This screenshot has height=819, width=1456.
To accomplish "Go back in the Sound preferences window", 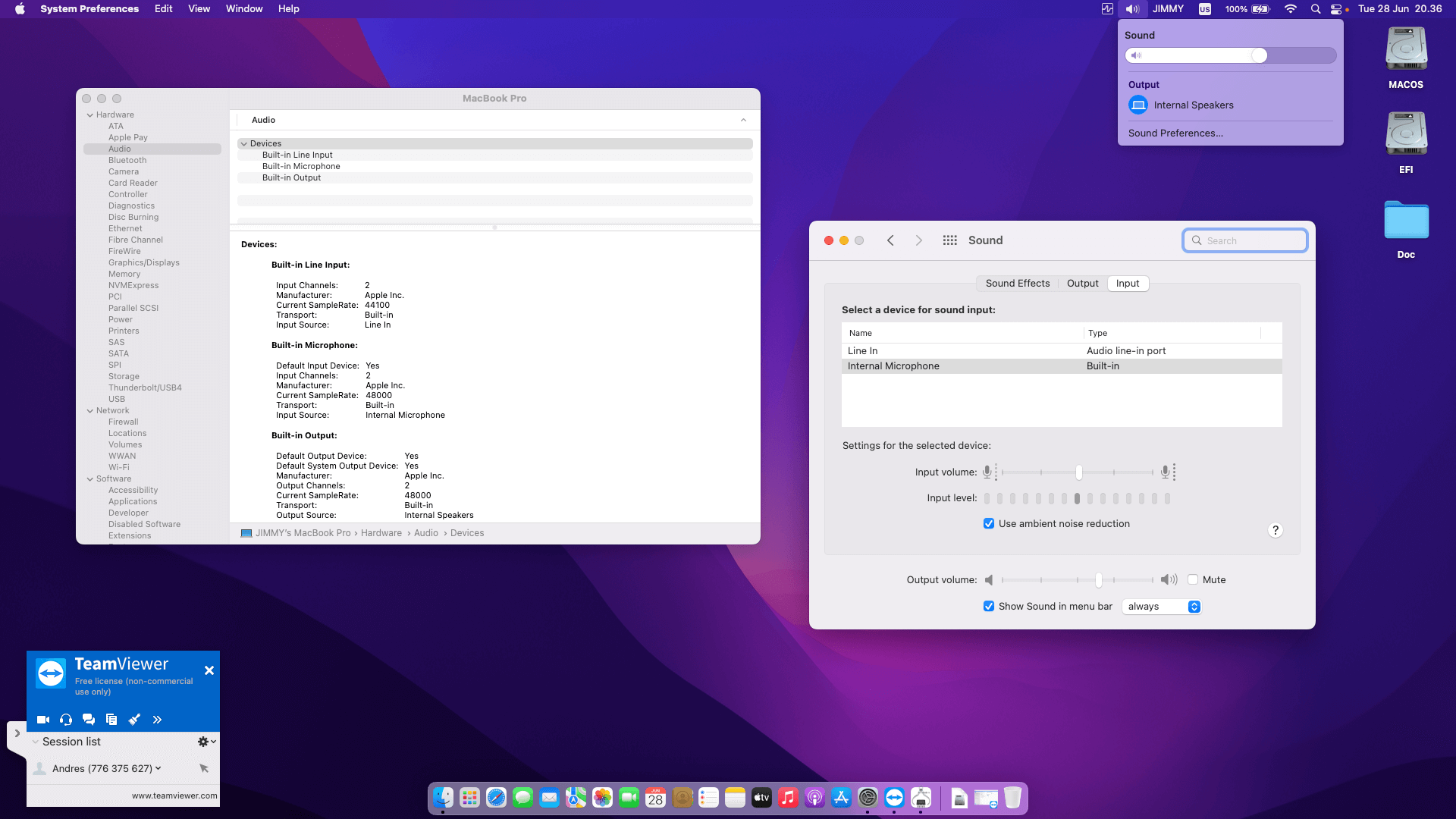I will click(x=890, y=240).
